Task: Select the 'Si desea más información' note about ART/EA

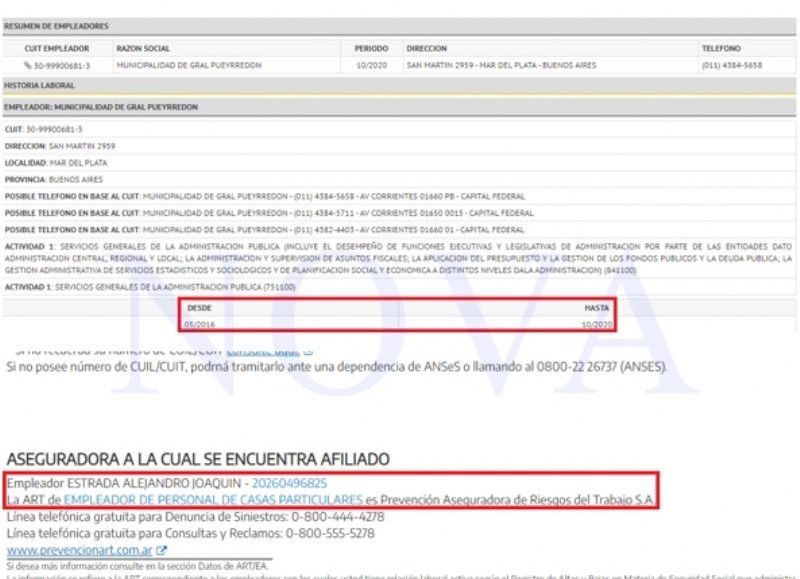Action: pyautogui.click(x=137, y=566)
